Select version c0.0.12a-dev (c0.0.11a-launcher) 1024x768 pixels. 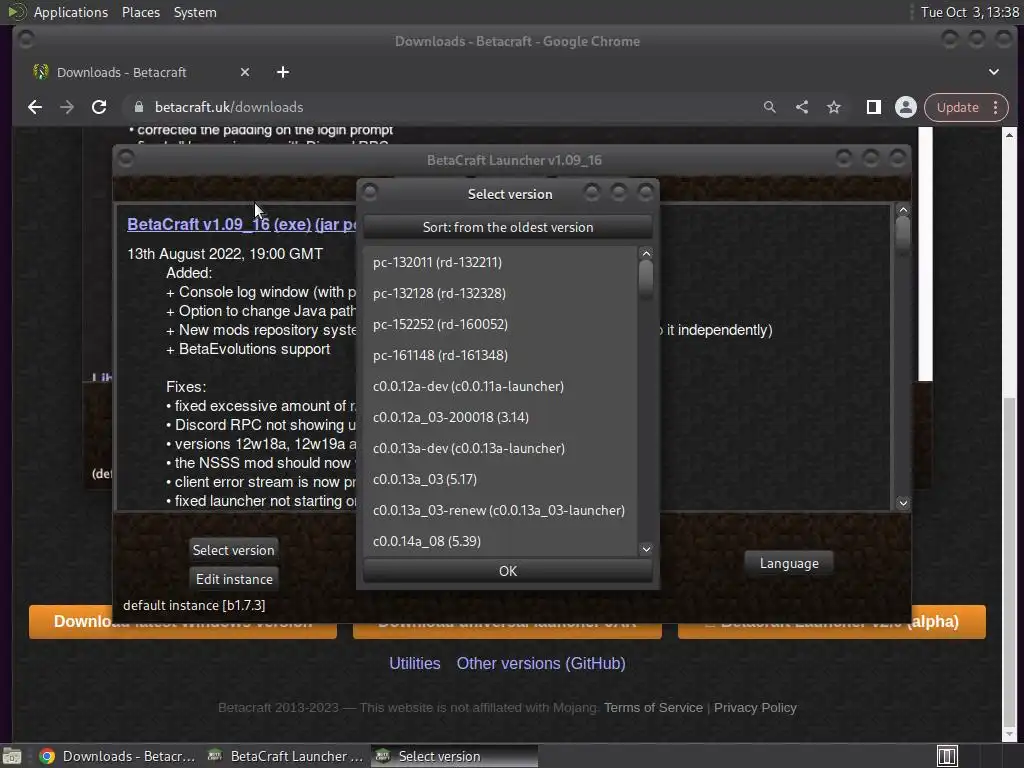point(499,386)
